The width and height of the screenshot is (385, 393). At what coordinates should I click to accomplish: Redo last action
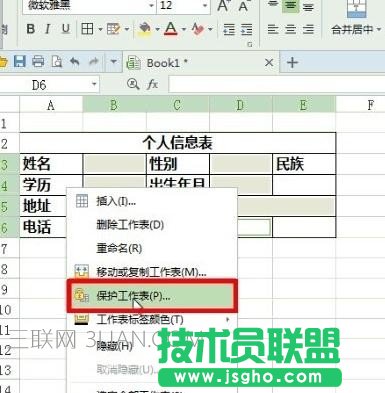click(94, 62)
